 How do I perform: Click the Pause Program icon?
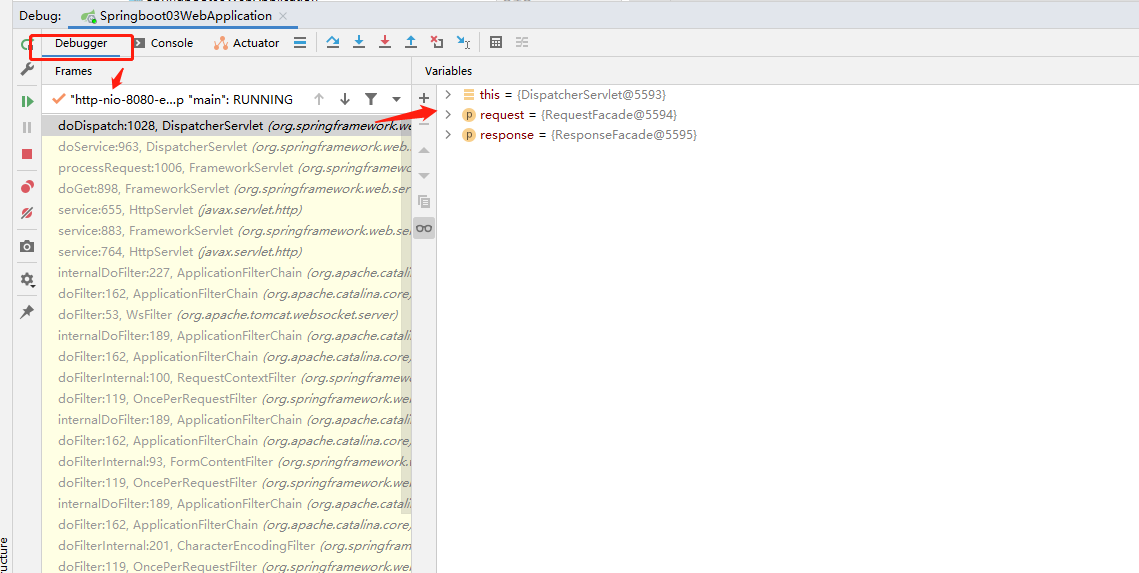[x=27, y=128]
